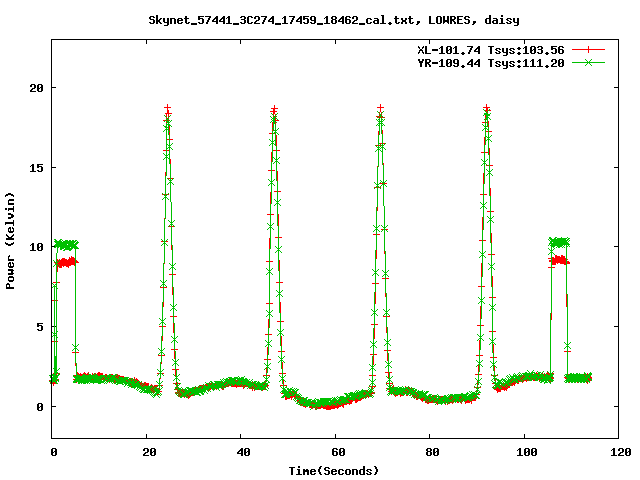Viewport: 640px width, 480px height.
Task: Click the first peak tip near 24 seconds
Action: pos(167,108)
